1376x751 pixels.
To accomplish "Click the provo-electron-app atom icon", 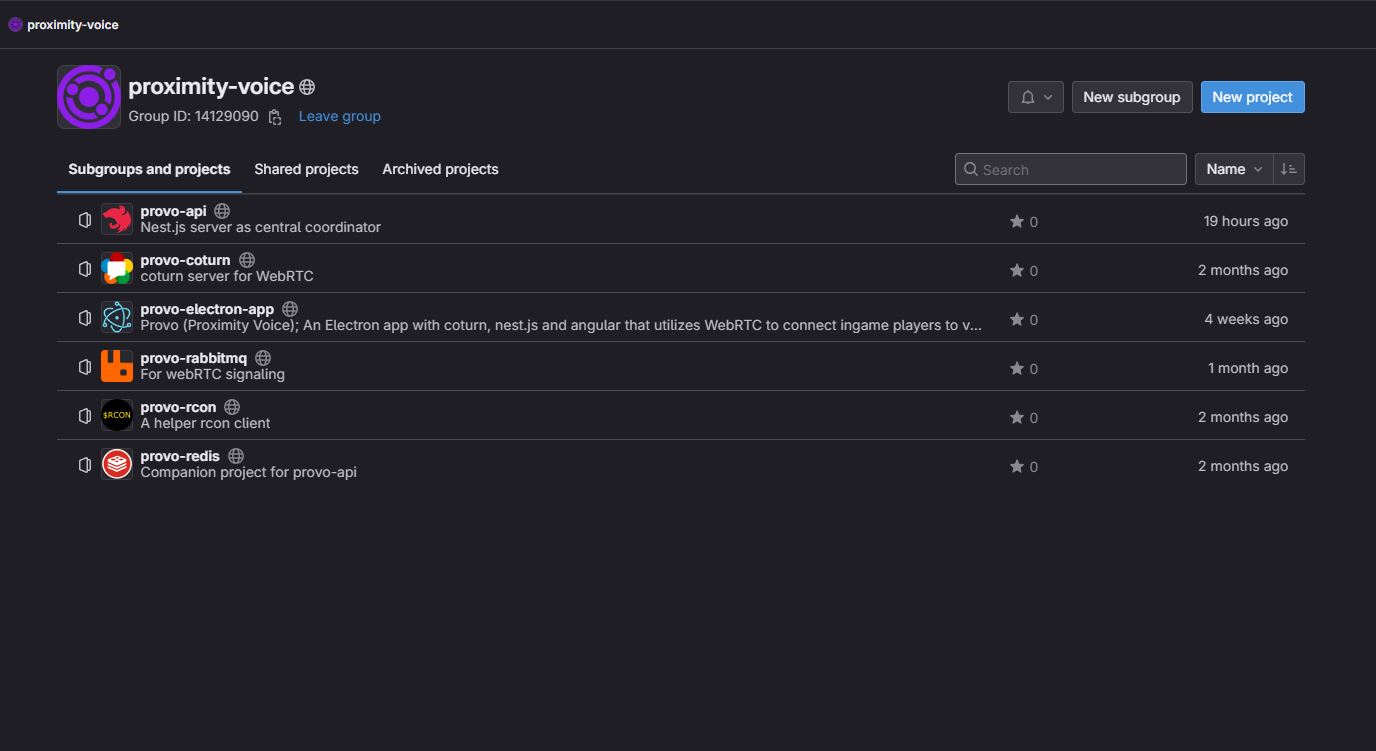I will [x=117, y=317].
